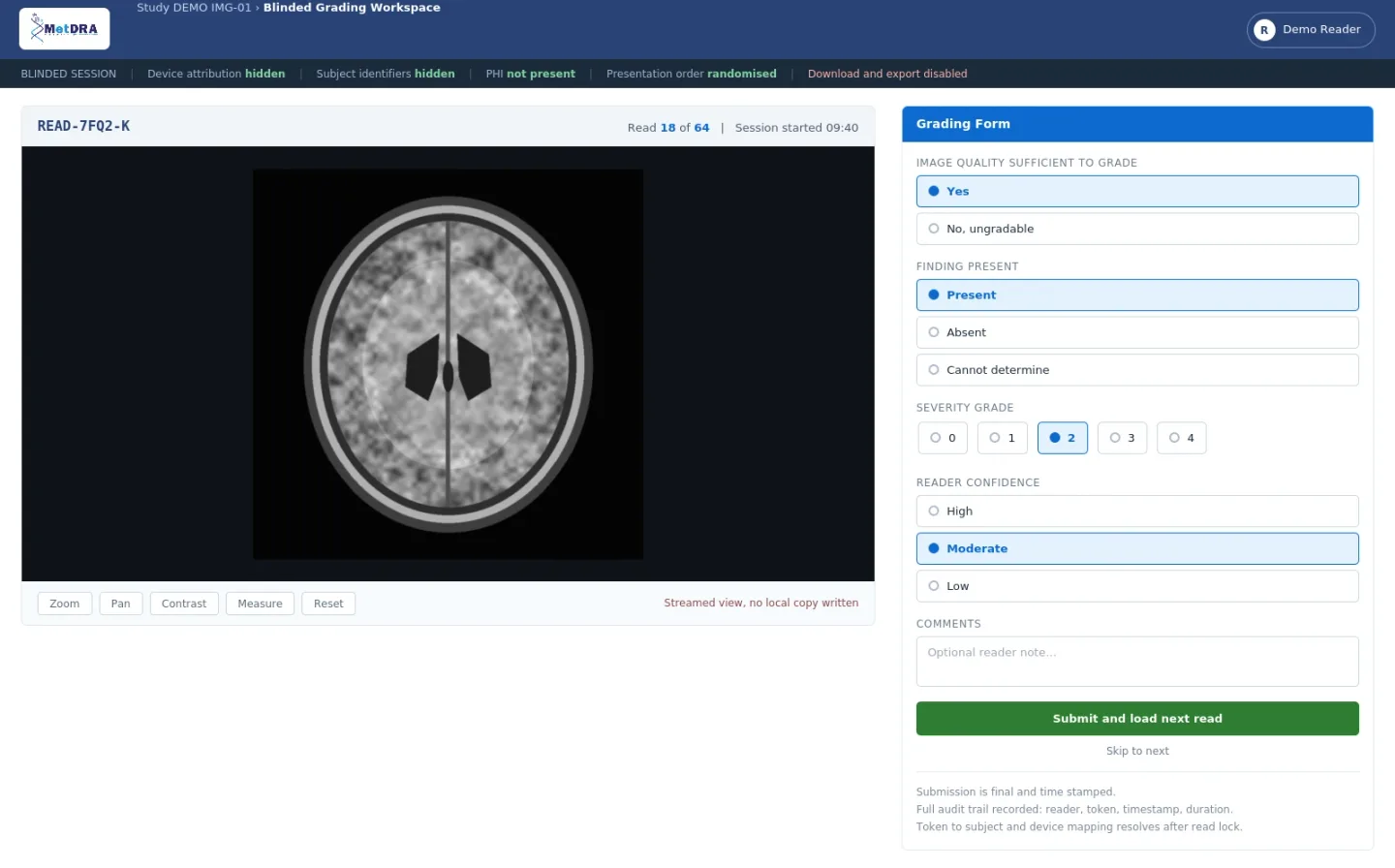The image size is (1395, 868).
Task: Click the Full audit trail recorded note
Action: [x=1074, y=809]
